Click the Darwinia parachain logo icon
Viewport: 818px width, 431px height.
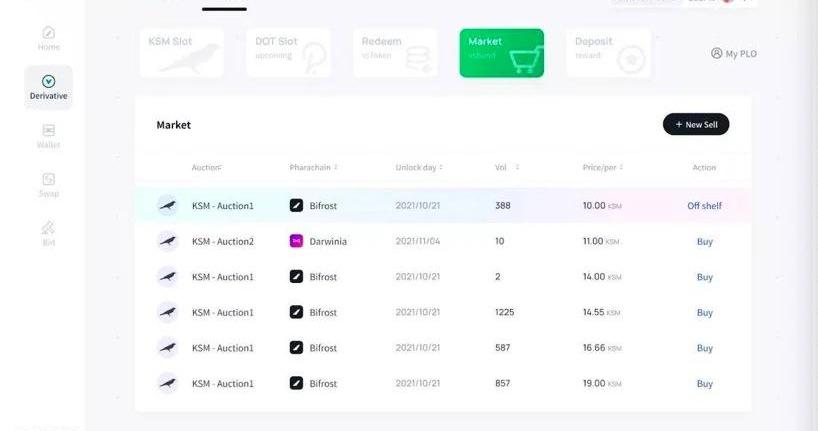pyautogui.click(x=296, y=241)
